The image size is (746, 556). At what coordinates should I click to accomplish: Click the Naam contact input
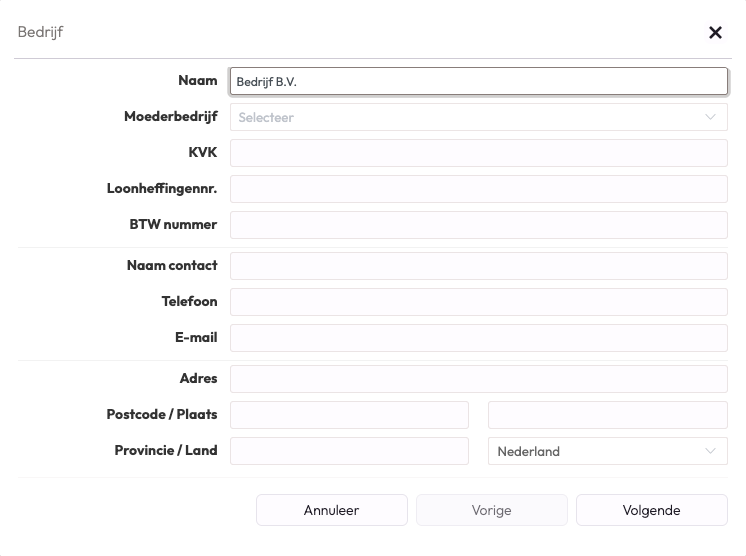click(x=478, y=266)
